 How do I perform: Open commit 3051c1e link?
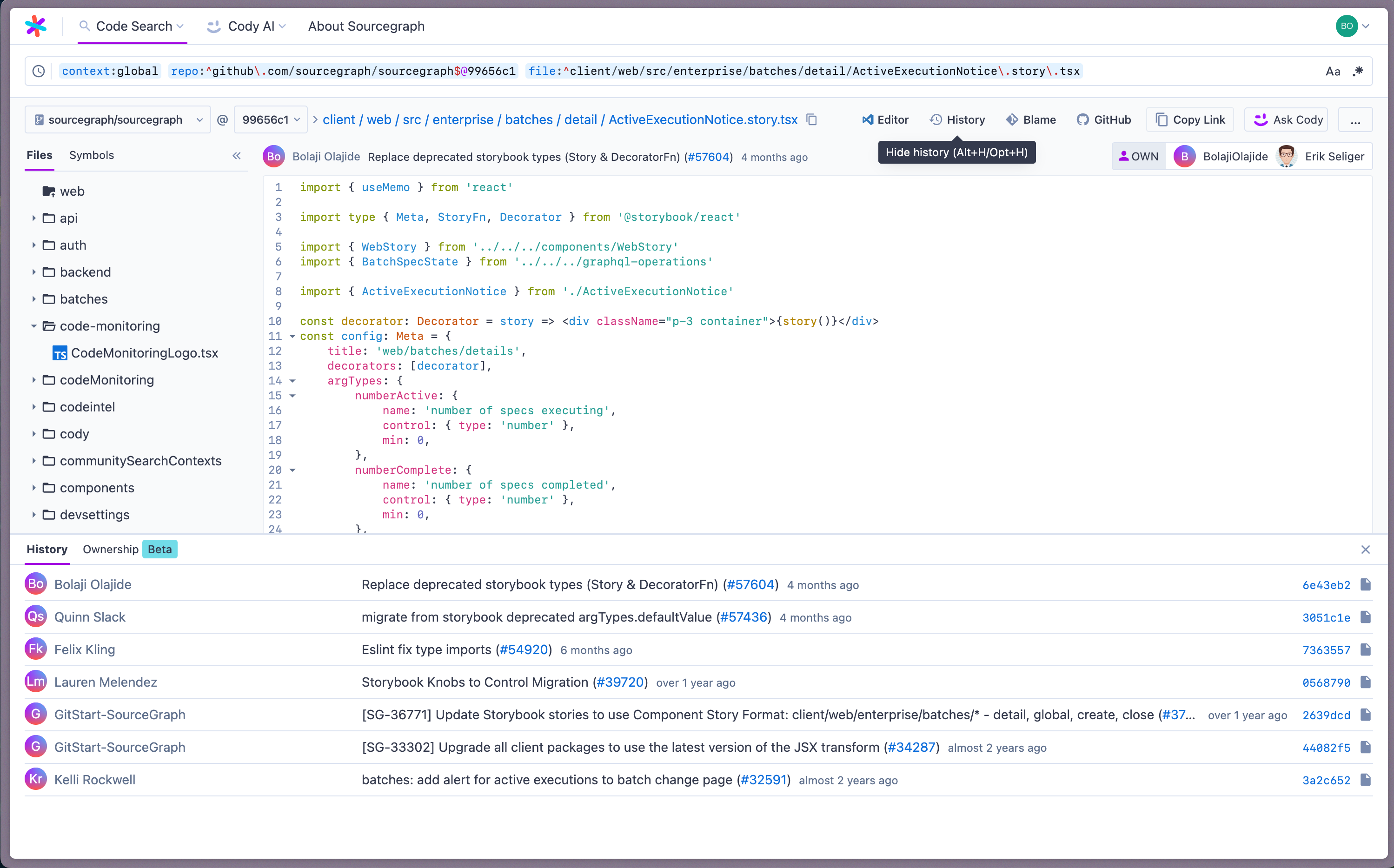coord(1326,618)
